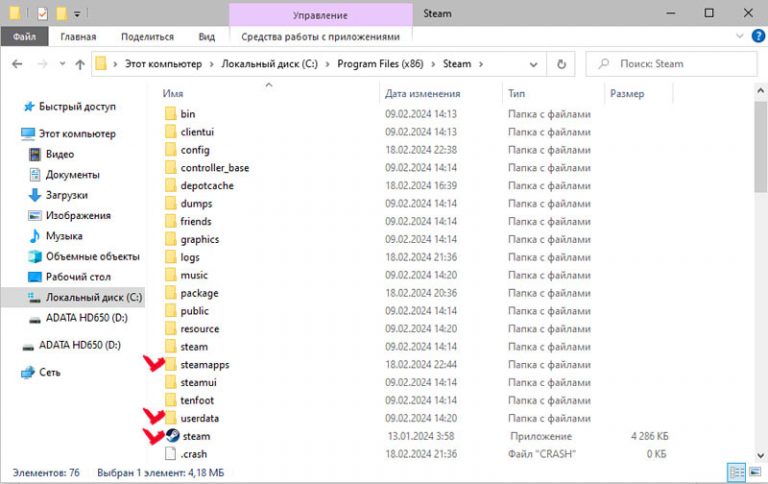Select the Управление contextual tab header
Viewport: 768px width, 484px height.
click(x=320, y=15)
